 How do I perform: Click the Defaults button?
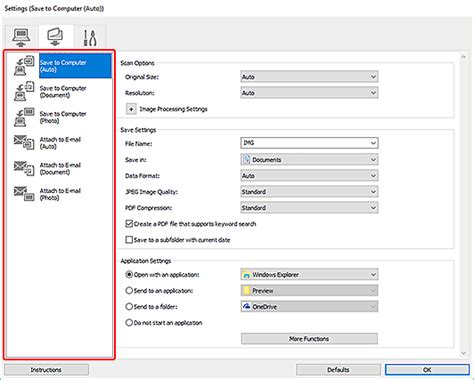338,370
